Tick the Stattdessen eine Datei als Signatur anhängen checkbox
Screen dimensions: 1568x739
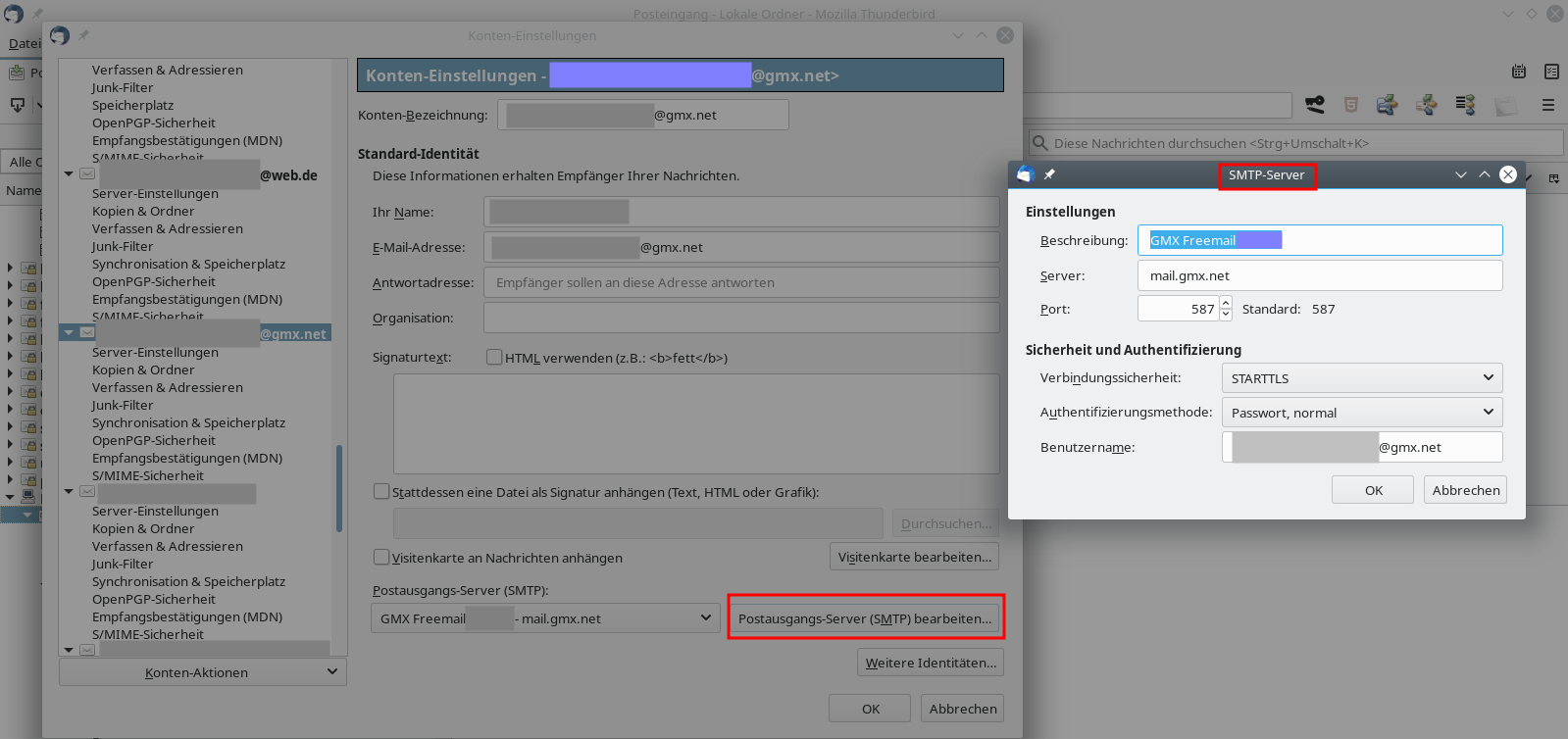tap(381, 491)
